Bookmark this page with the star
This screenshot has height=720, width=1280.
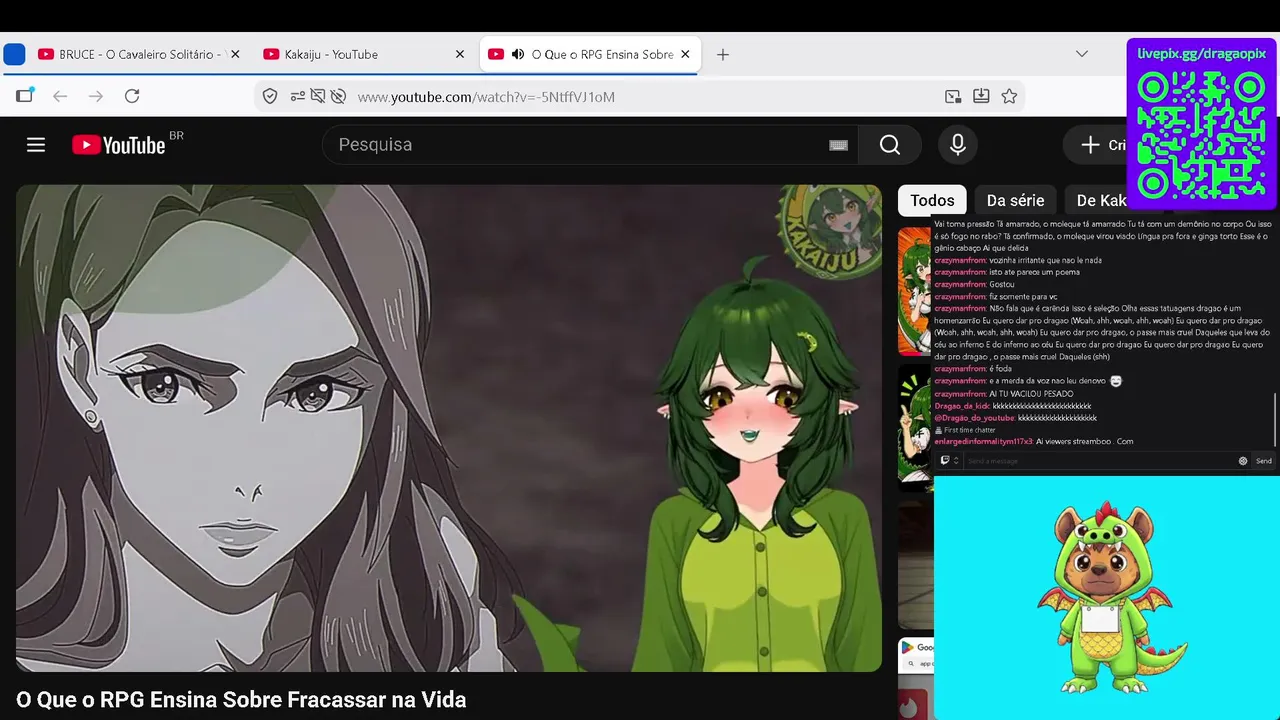coord(1009,96)
